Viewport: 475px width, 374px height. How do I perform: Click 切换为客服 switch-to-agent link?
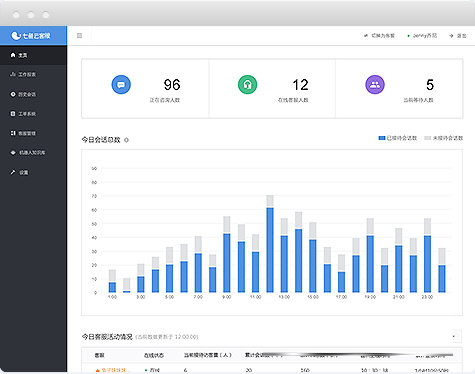[383, 36]
